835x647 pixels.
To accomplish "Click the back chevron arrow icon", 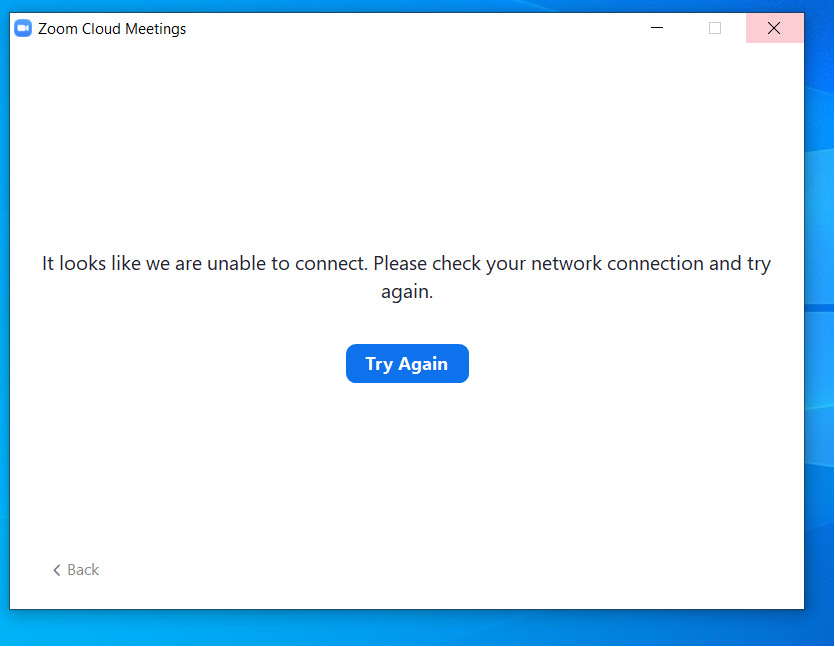I will (x=57, y=570).
